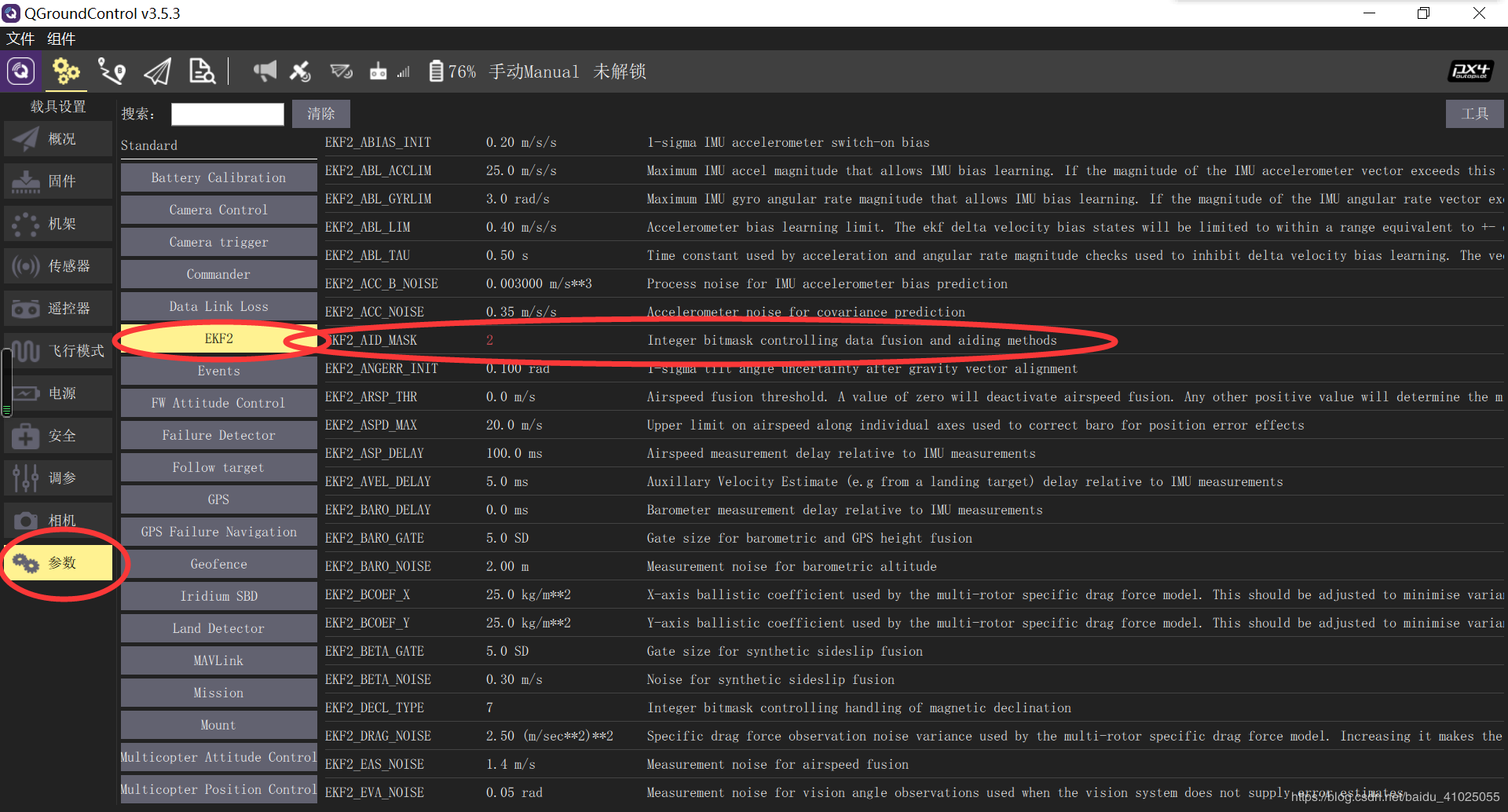Select Data Link Loss parameter group

[x=218, y=306]
